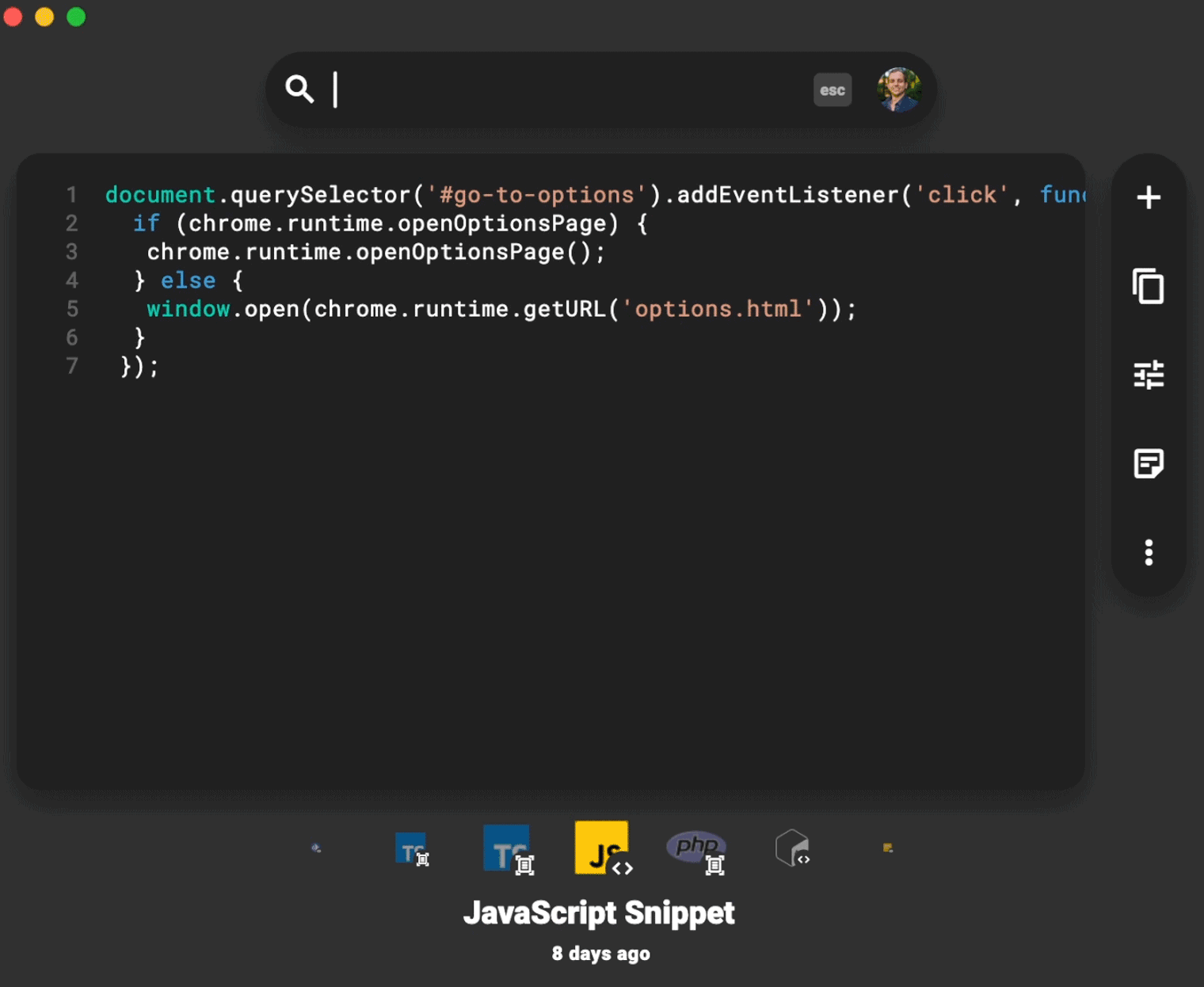The width and height of the screenshot is (1204, 987).
Task: Copy the snippet using the copy icon
Action: (x=1149, y=286)
